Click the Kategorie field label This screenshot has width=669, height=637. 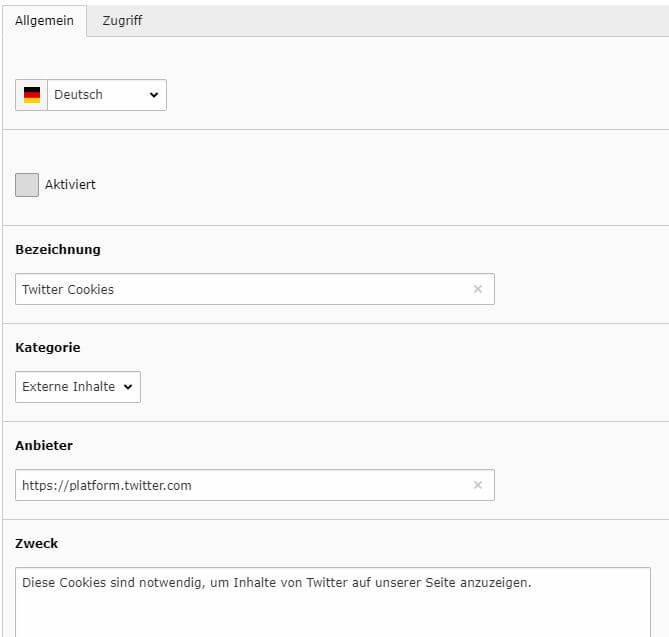coord(48,348)
